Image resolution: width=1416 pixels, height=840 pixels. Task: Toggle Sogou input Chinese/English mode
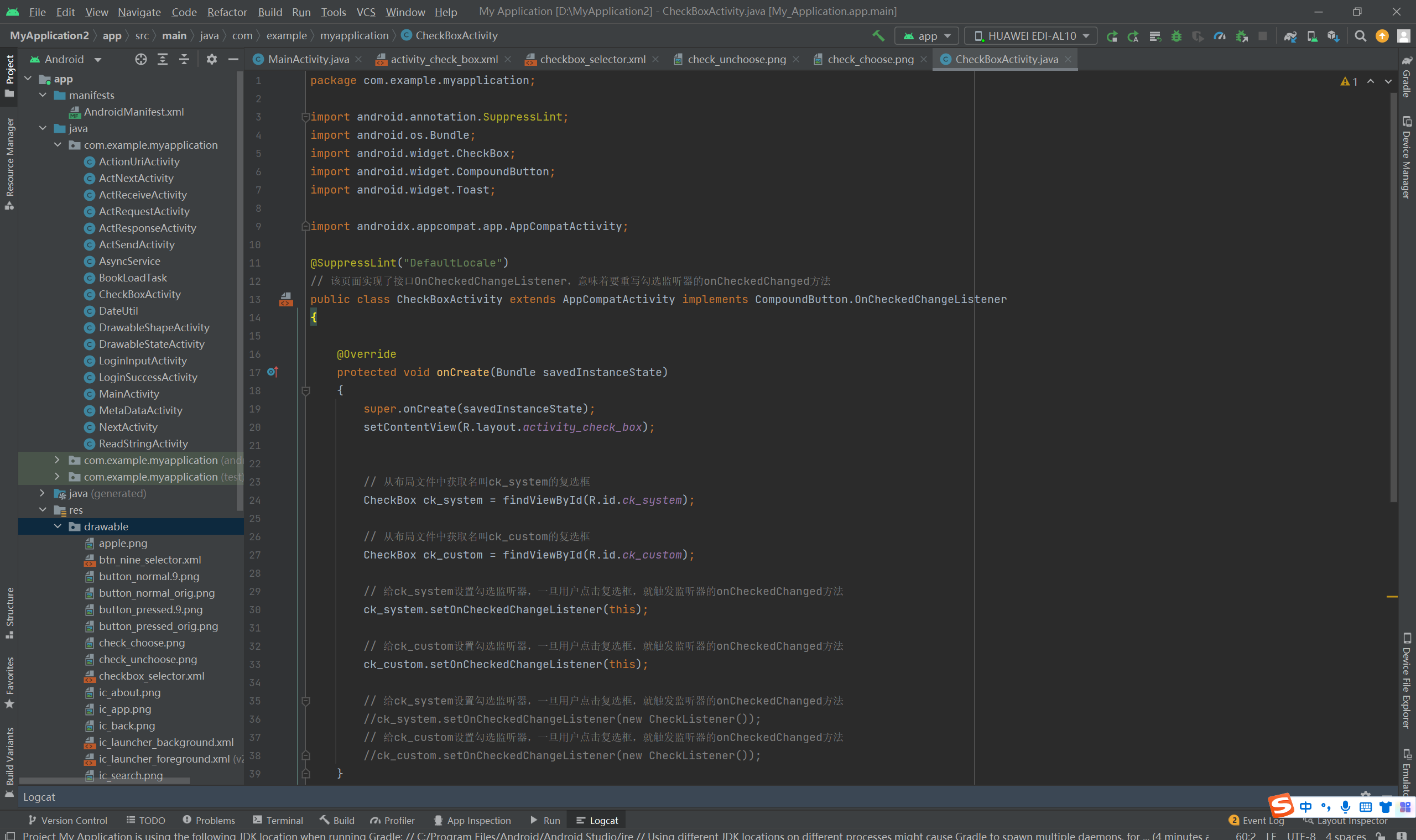(x=1305, y=807)
